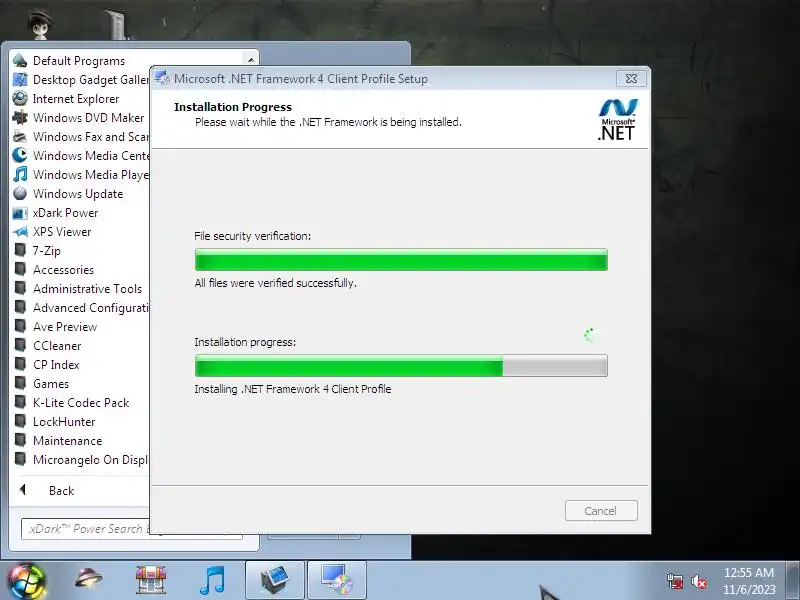800x600 pixels.
Task: Click the muted volume tray icon
Action: (698, 582)
